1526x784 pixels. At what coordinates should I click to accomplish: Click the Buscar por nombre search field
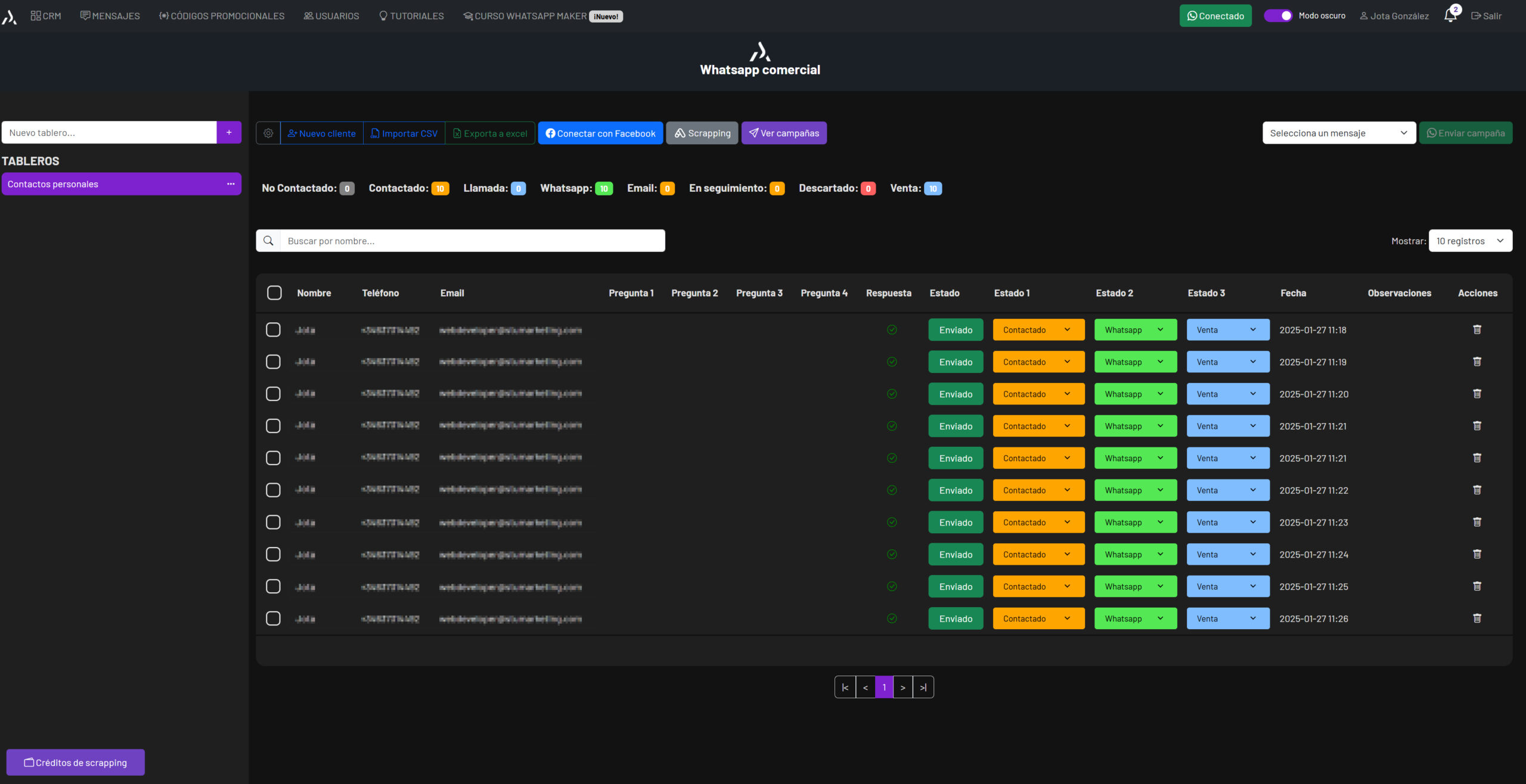[472, 241]
